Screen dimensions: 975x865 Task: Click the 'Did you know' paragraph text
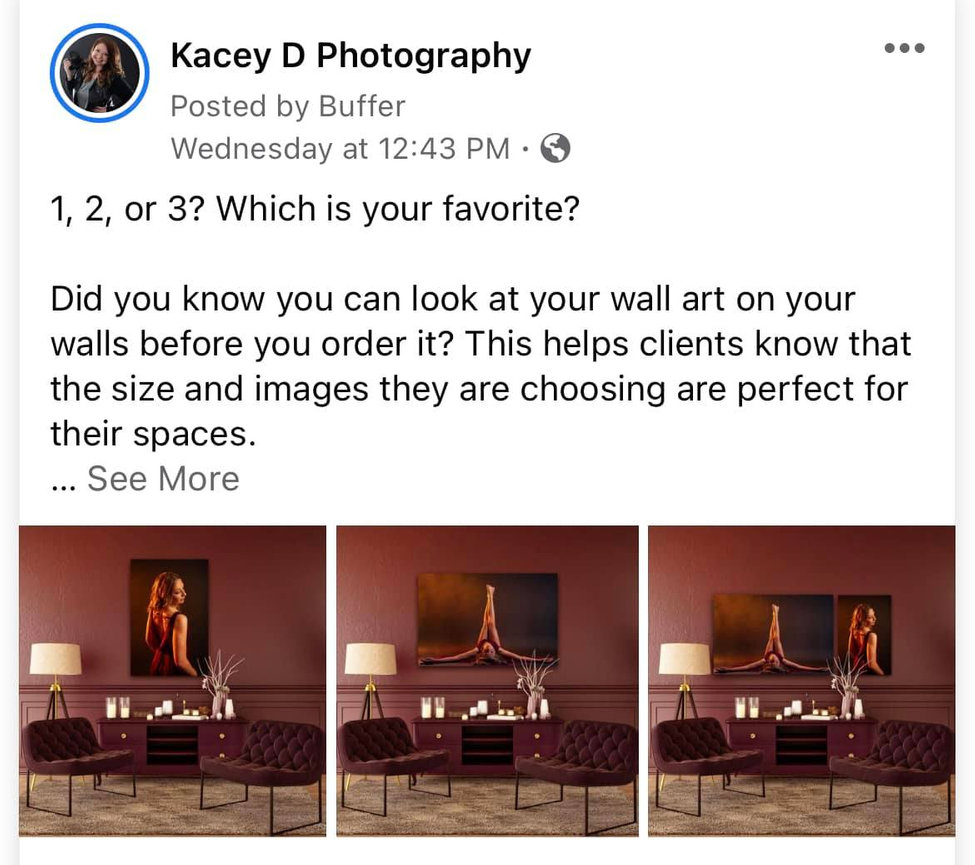tap(480, 366)
